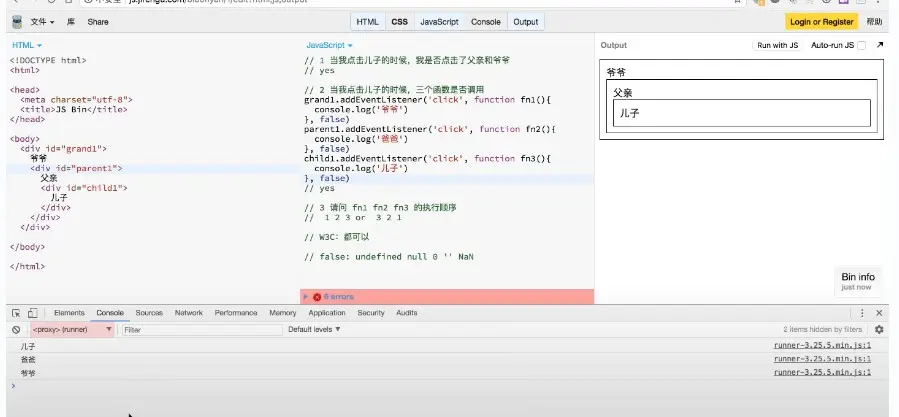Click the JS Bin logo icon
The image size is (899, 417).
click(17, 22)
